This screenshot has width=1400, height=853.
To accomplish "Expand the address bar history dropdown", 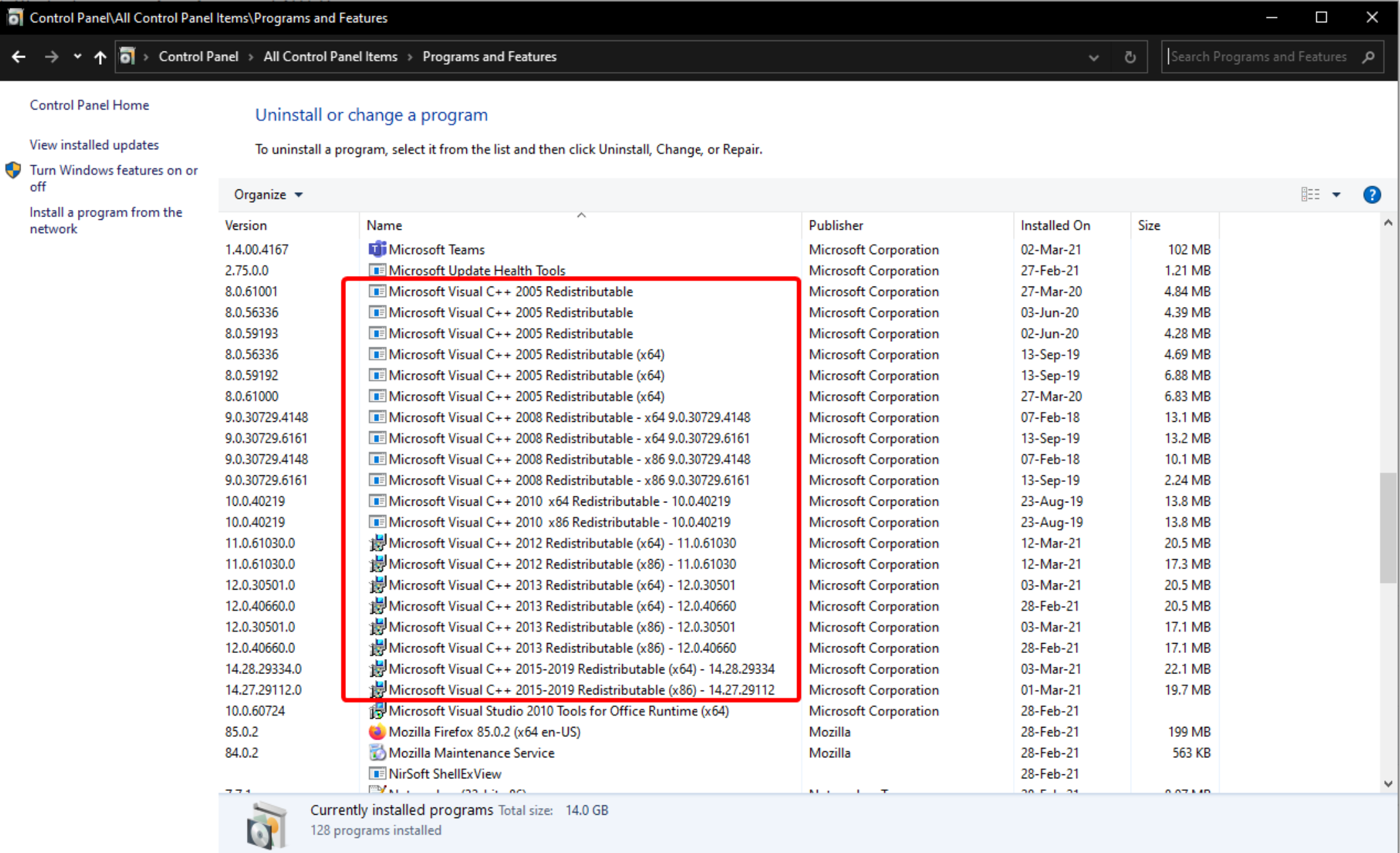I will [x=1094, y=57].
